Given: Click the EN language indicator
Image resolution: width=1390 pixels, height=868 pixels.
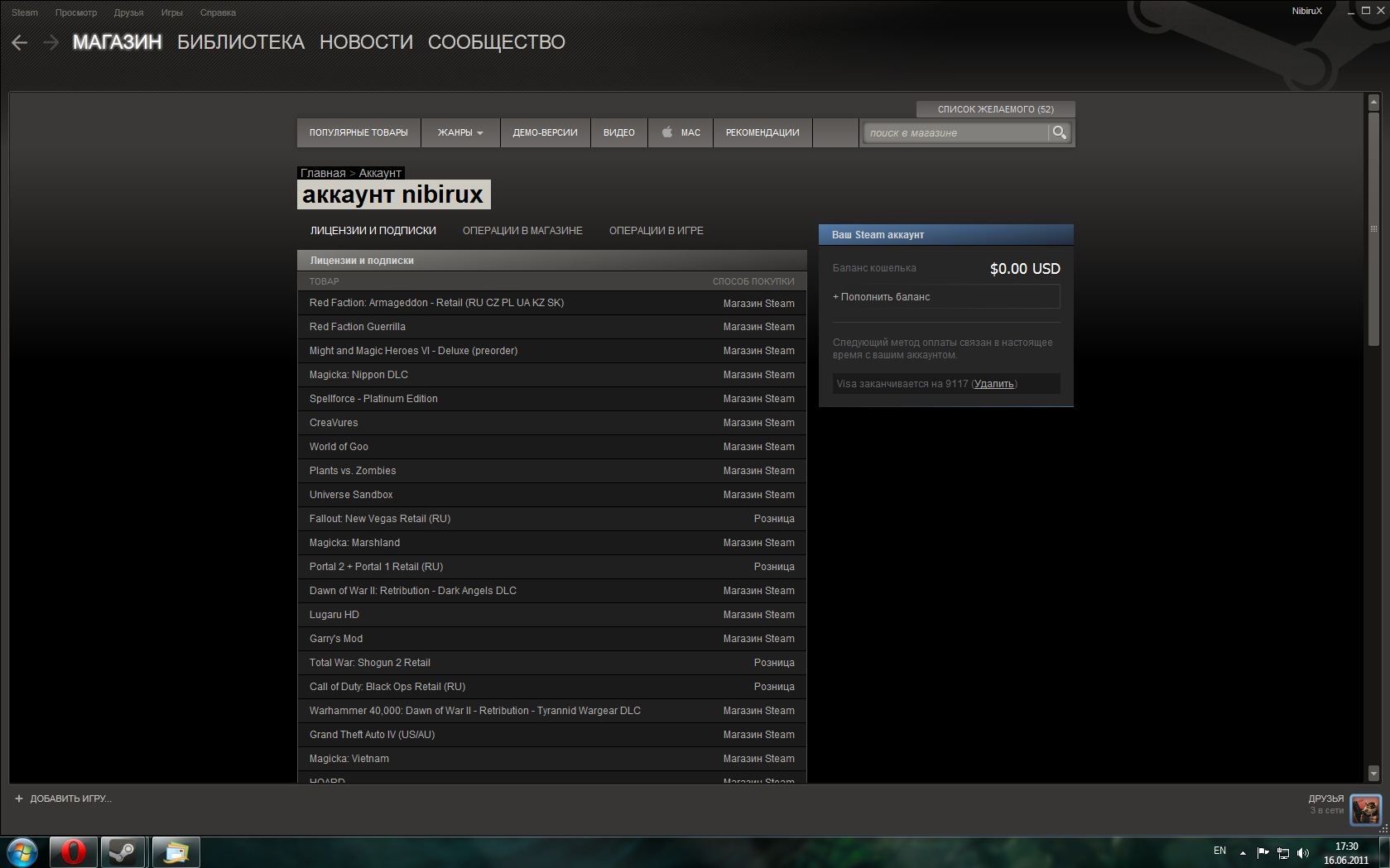Looking at the screenshot, I should tap(1219, 851).
